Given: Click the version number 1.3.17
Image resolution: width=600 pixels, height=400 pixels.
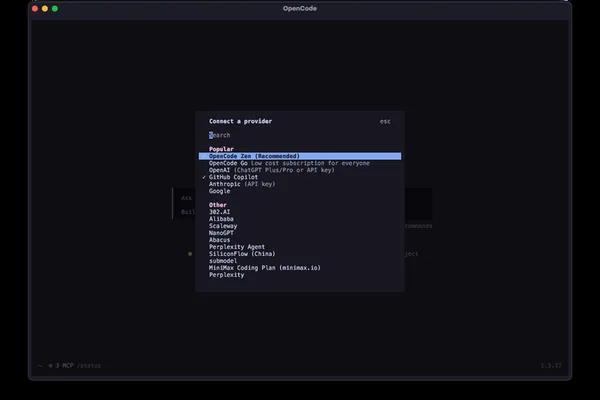Looking at the screenshot, I should [x=551, y=366].
